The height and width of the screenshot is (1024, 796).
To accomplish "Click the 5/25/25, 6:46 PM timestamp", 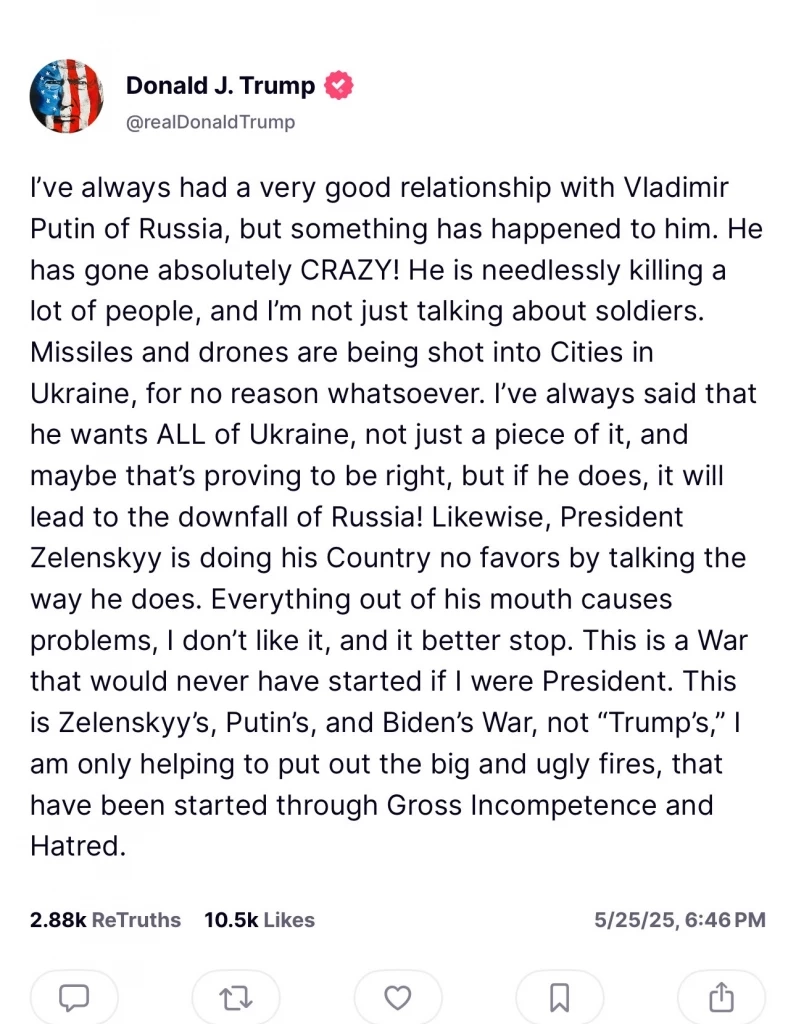I will 680,920.
